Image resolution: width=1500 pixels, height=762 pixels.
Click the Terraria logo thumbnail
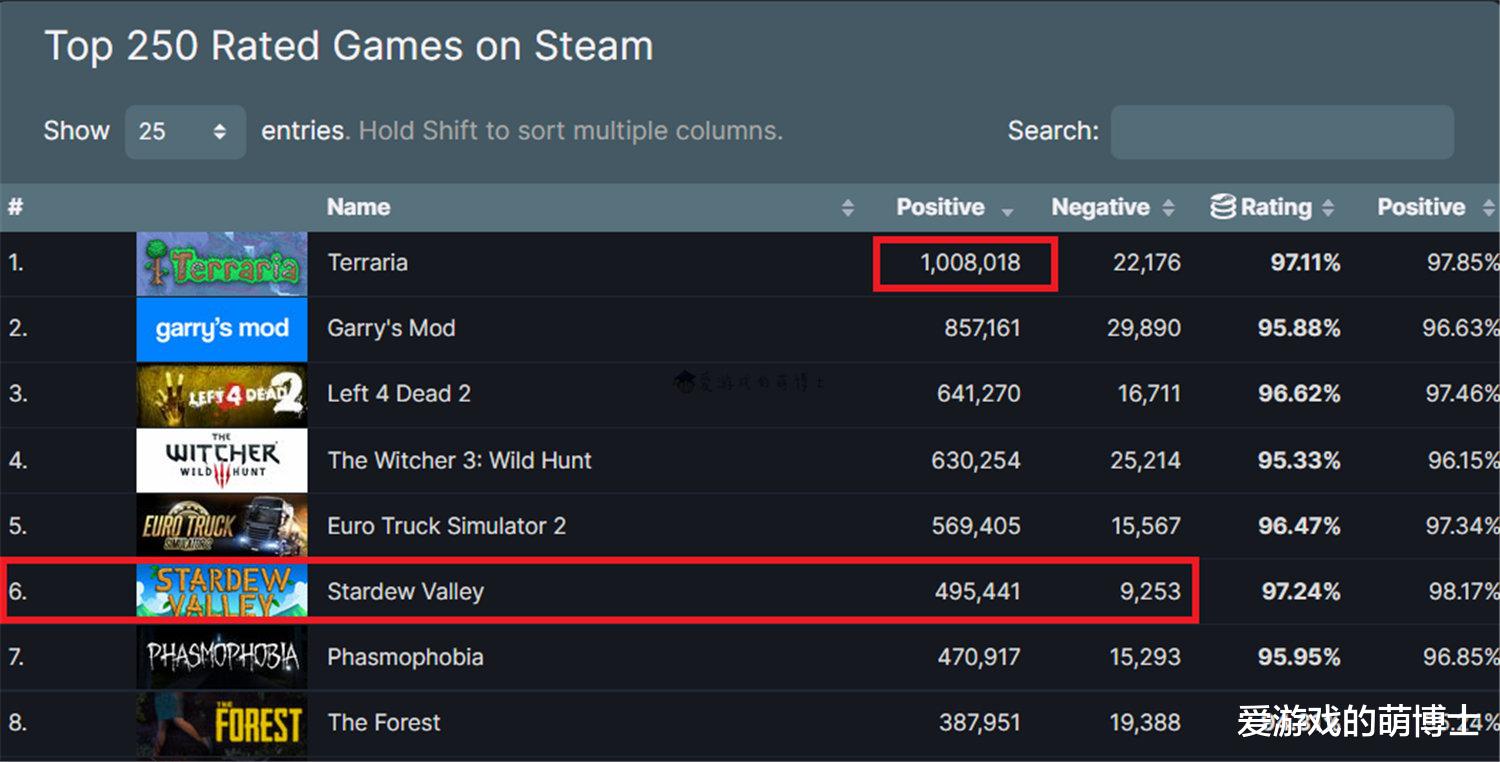pos(222,264)
